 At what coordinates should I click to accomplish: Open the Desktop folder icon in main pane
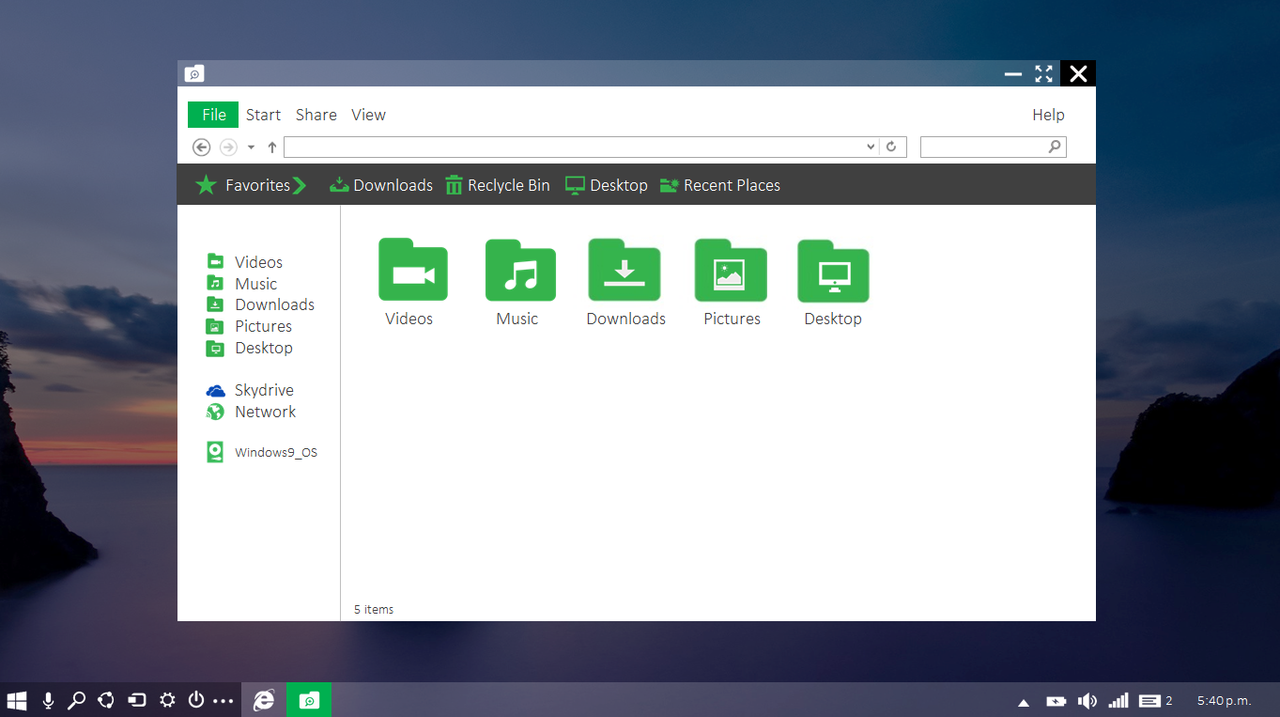[833, 270]
